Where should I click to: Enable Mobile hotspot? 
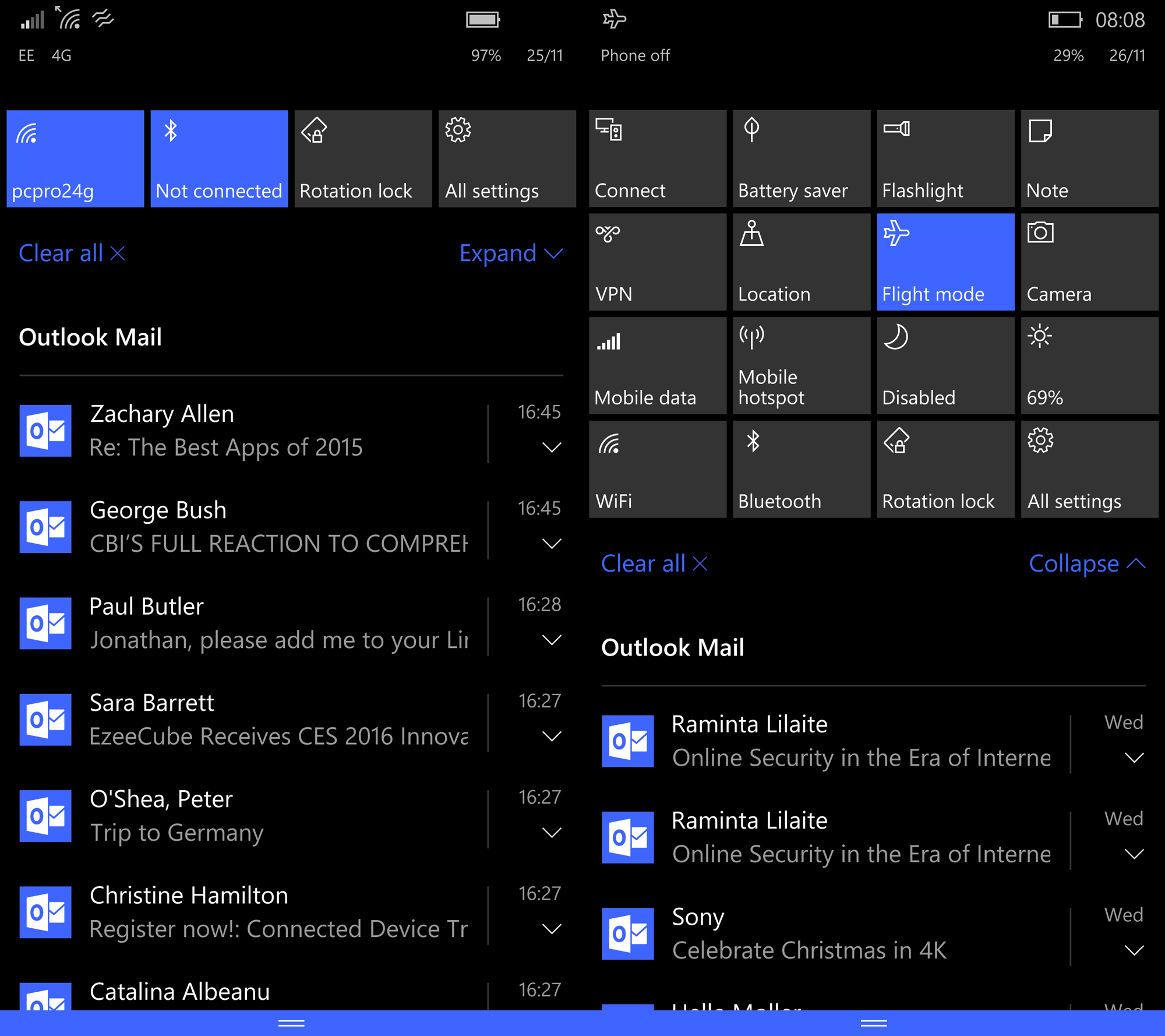pyautogui.click(x=801, y=365)
